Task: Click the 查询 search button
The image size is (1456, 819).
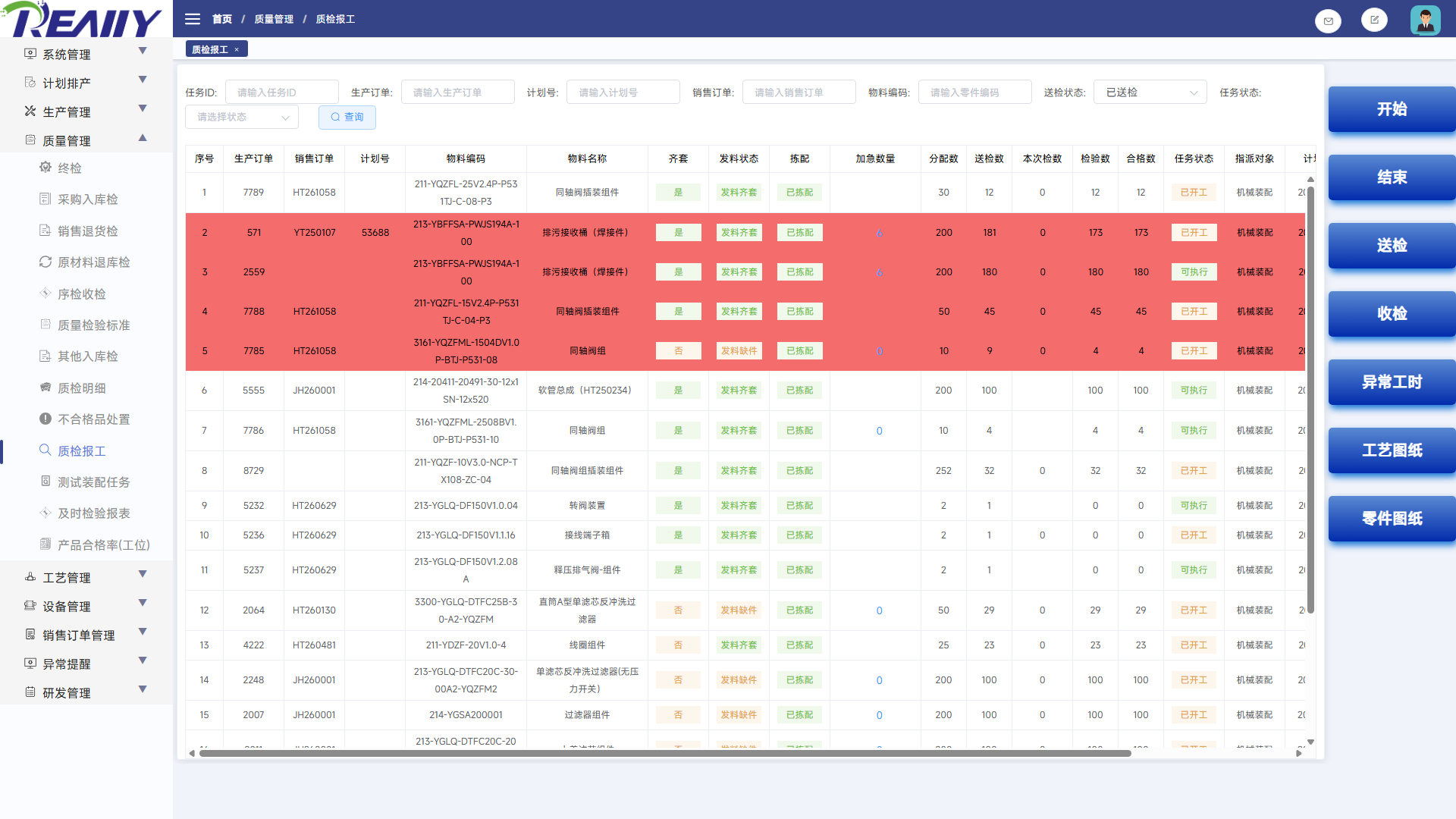Action: 347,117
